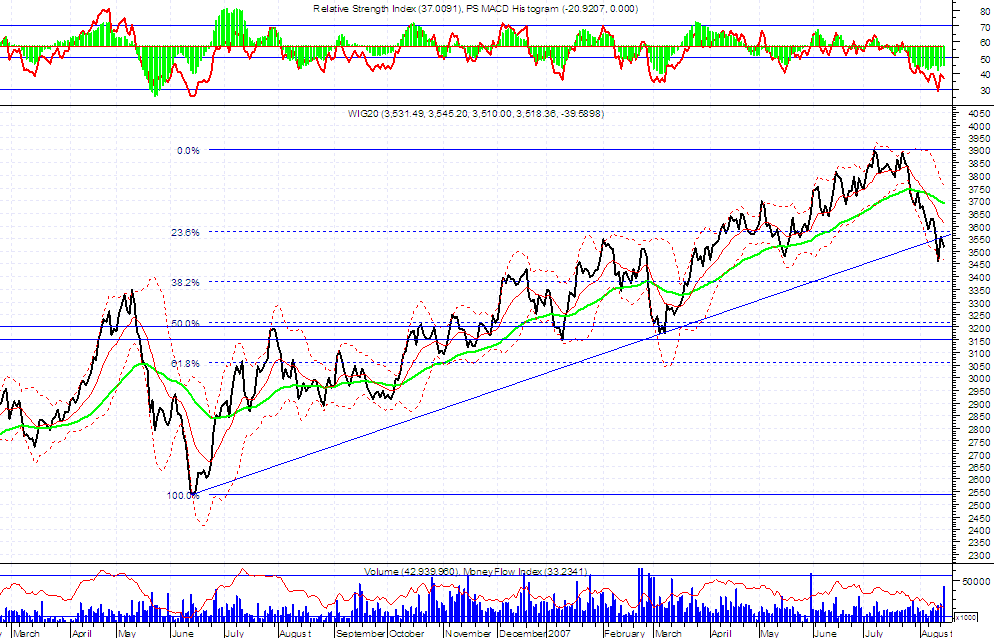994x638 pixels.
Task: Click the December label on the time axis
Action: [522, 633]
